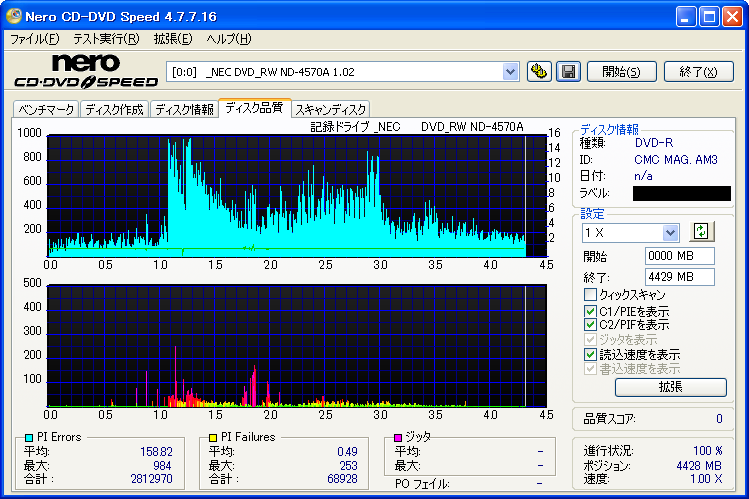Click the magenta ジッタ legend swatch
This screenshot has height=499, width=749.
[397, 437]
